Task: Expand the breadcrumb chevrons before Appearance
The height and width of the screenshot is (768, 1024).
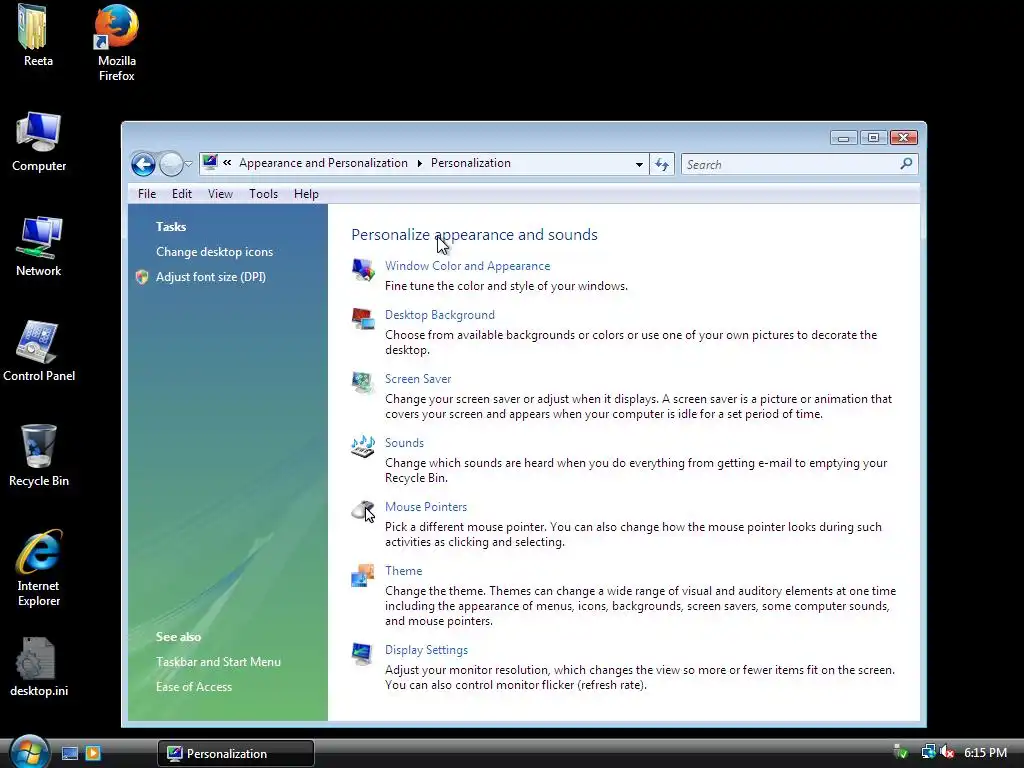Action: pos(227,163)
